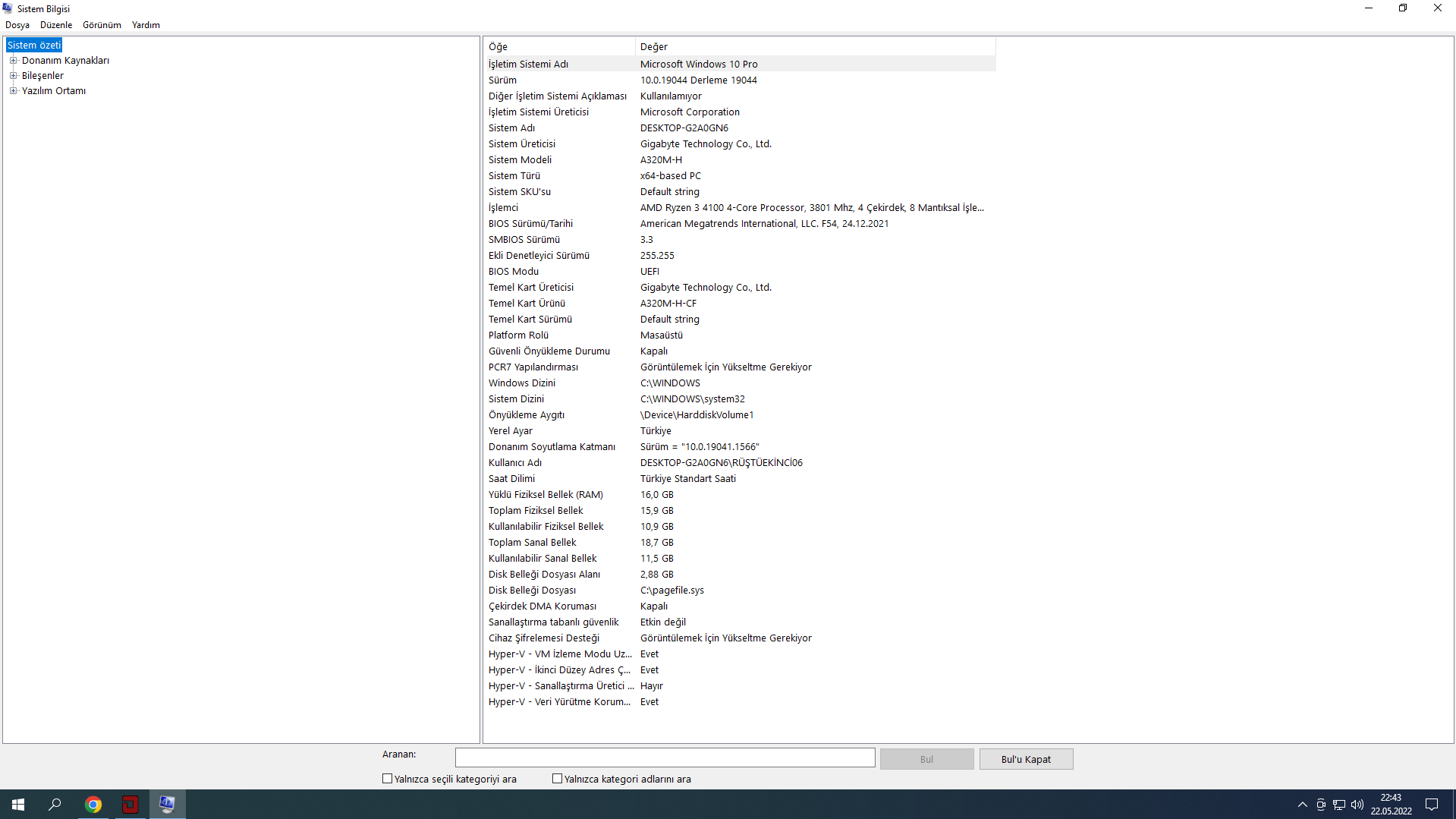Viewport: 1456px width, 819px height.
Task: Select the Windows Dizini row
Action: pyautogui.click(x=740, y=383)
